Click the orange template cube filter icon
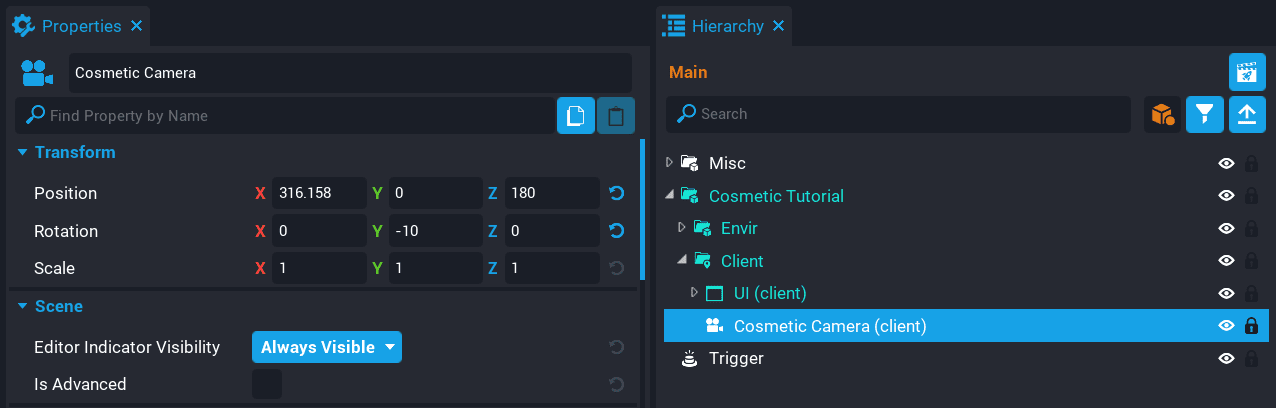Viewport: 1276px width, 408px height. pyautogui.click(x=1162, y=115)
